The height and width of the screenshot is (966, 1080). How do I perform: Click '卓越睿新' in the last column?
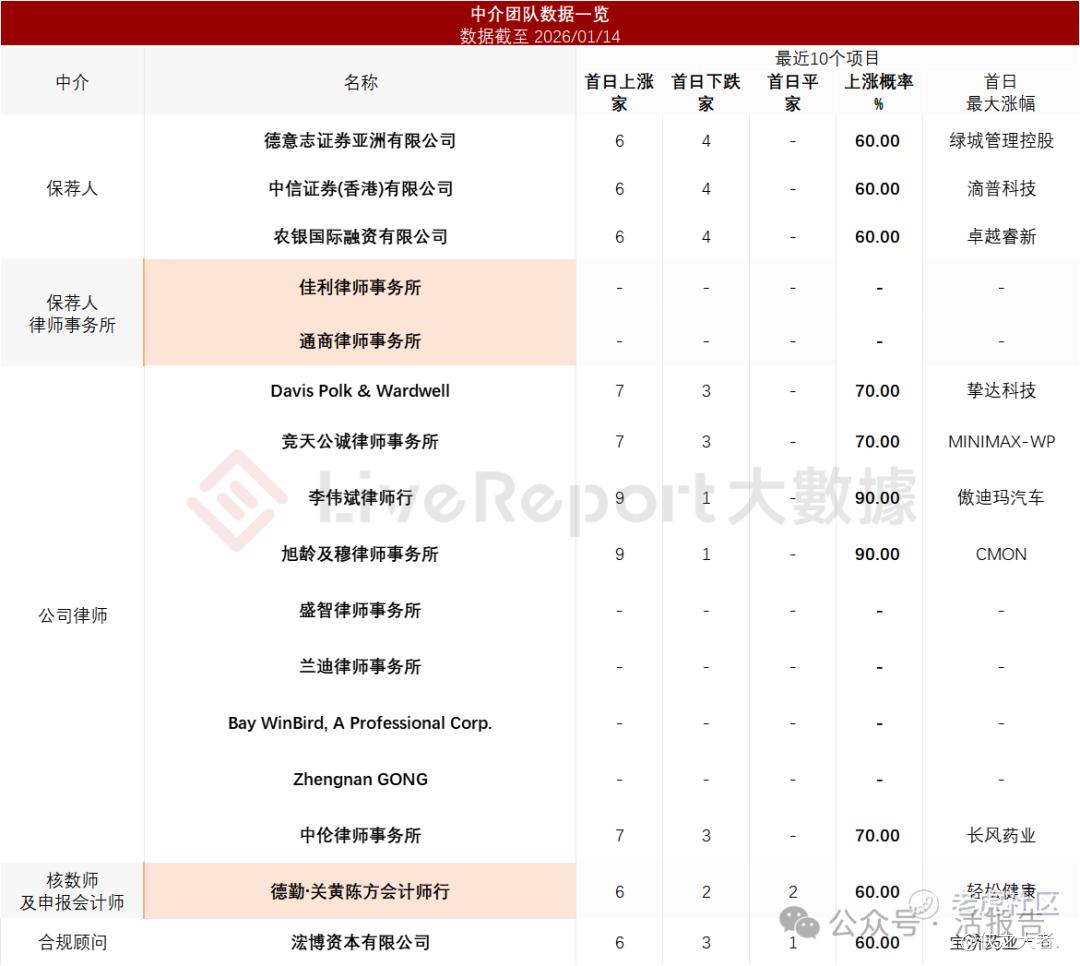[1001, 236]
